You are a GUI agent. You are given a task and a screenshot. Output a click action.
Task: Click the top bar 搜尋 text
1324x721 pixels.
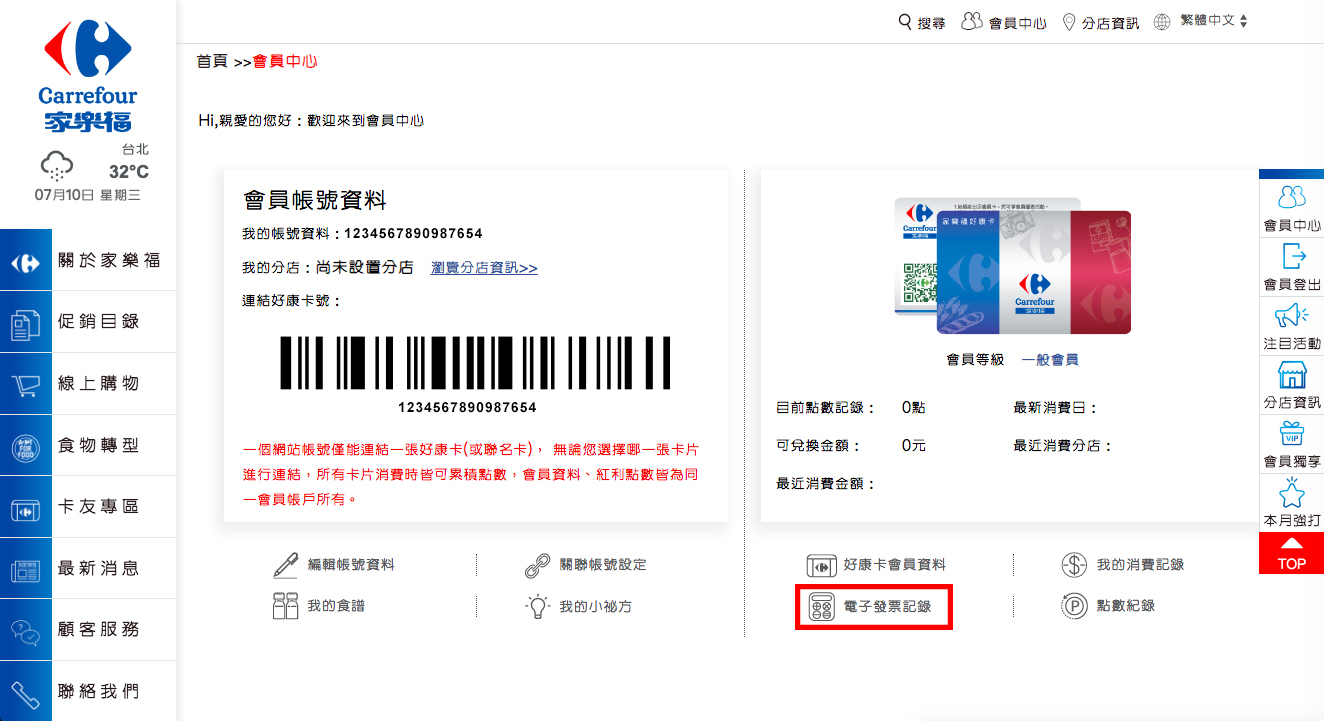pyautogui.click(x=931, y=23)
